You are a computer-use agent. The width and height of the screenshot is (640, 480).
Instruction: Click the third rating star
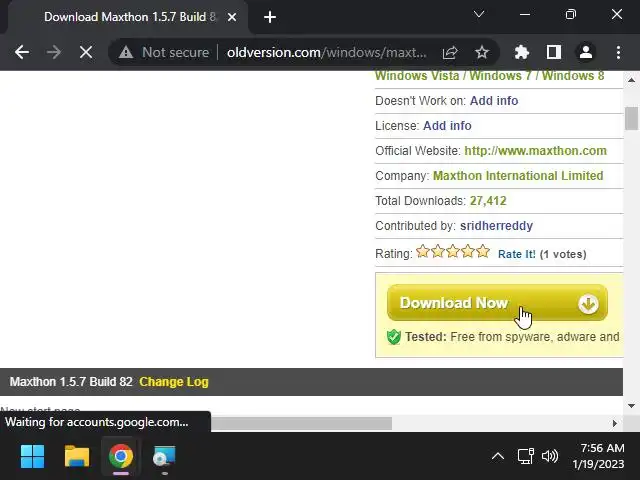tap(453, 251)
